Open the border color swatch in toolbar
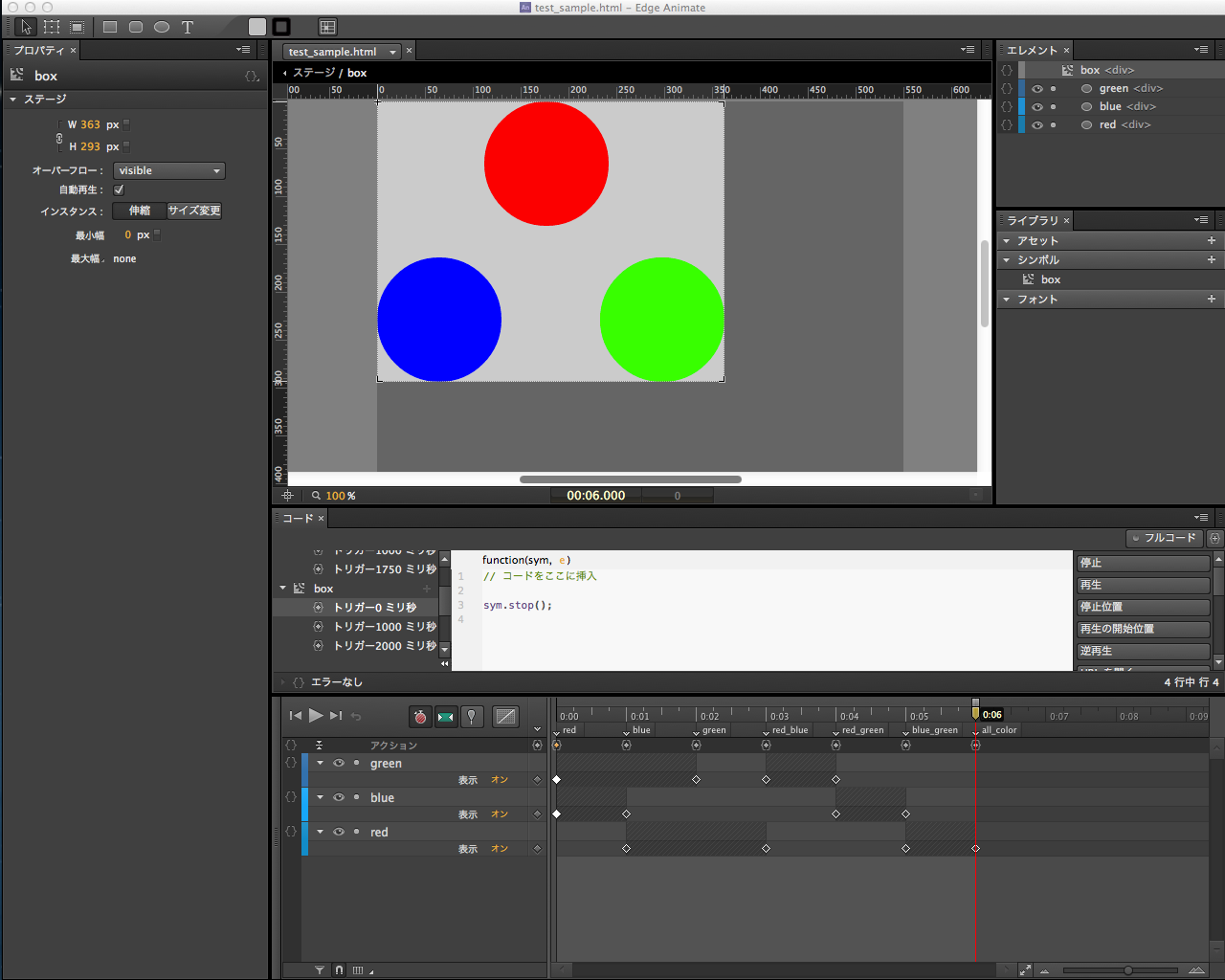This screenshot has height=980, width=1225. [281, 27]
